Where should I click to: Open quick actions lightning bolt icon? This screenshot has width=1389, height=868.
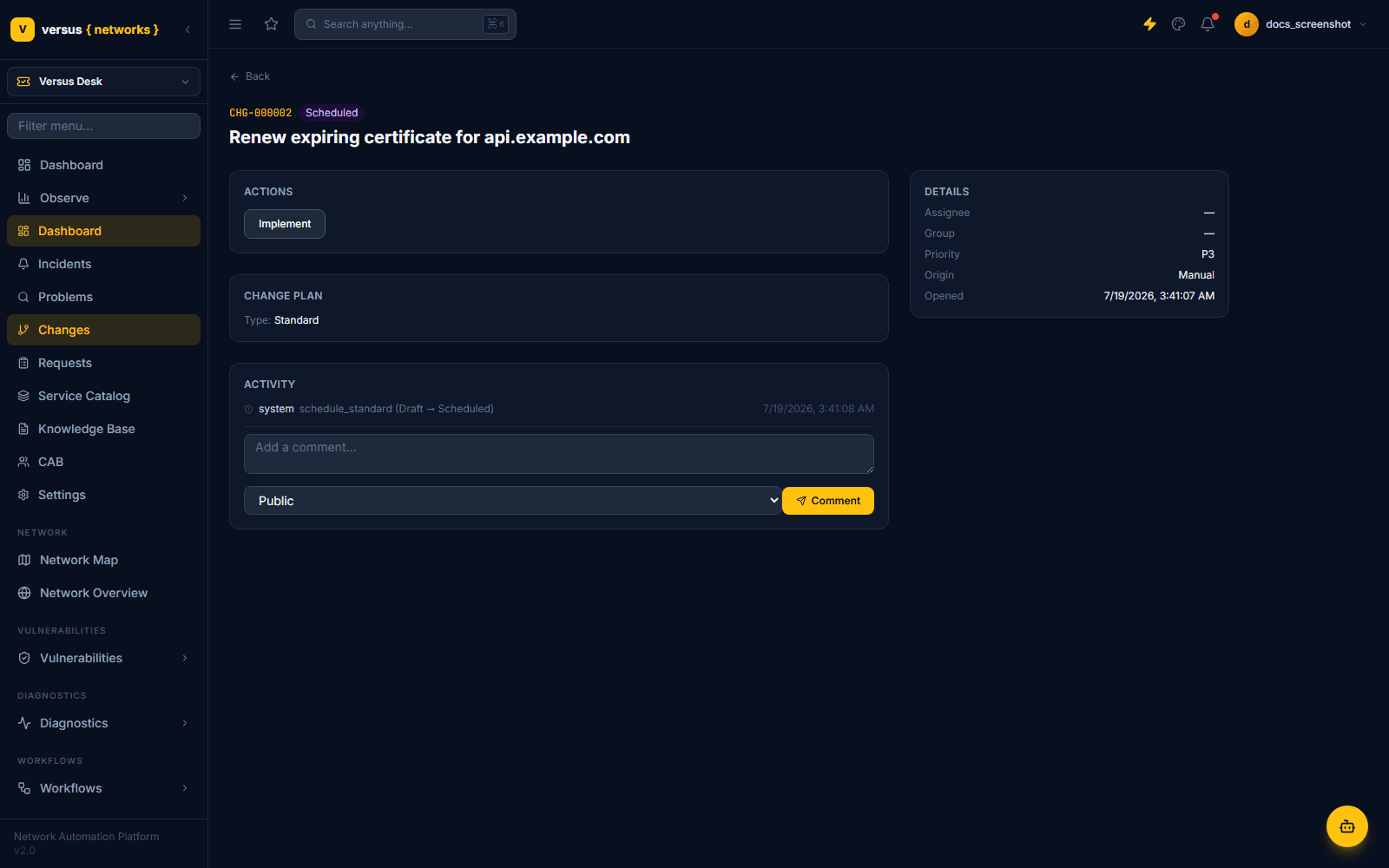[1149, 24]
